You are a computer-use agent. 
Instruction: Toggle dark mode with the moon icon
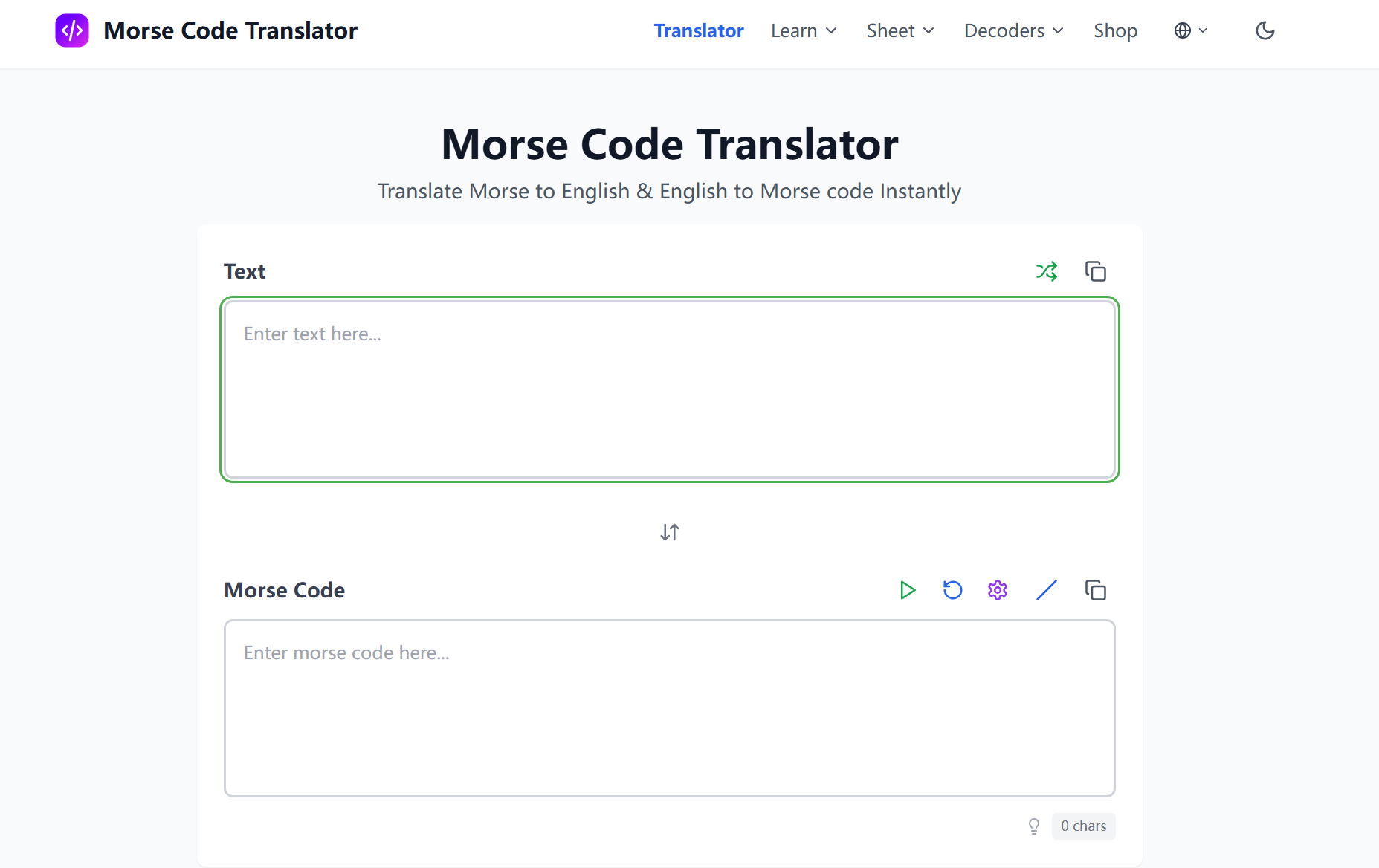click(x=1265, y=30)
